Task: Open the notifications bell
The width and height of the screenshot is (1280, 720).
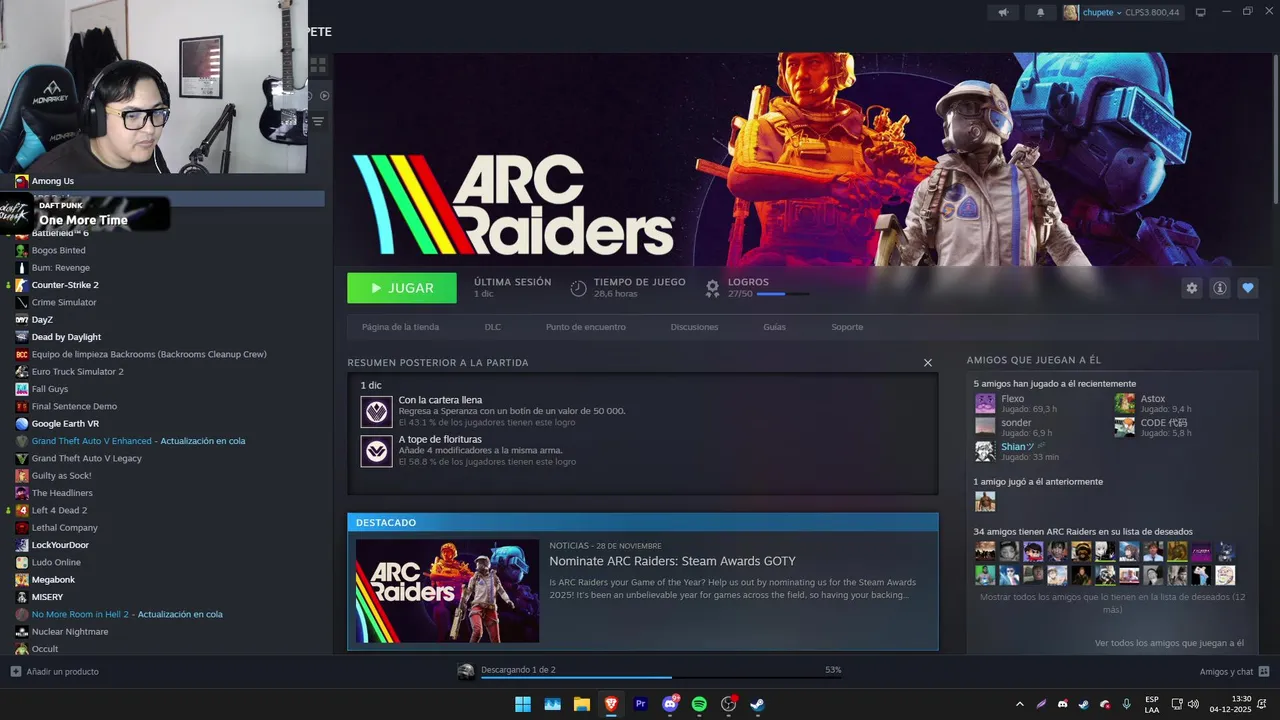Action: tap(1040, 13)
